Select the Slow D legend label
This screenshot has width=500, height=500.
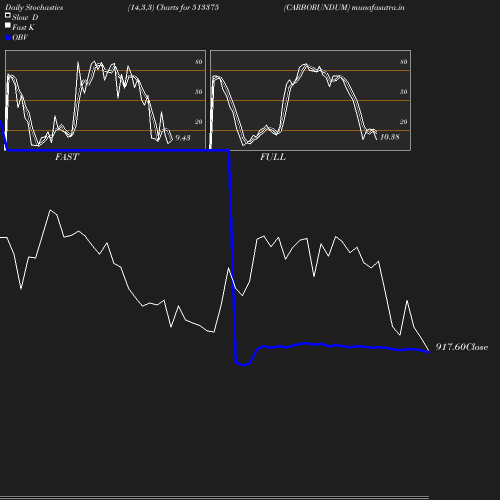click(25, 17)
